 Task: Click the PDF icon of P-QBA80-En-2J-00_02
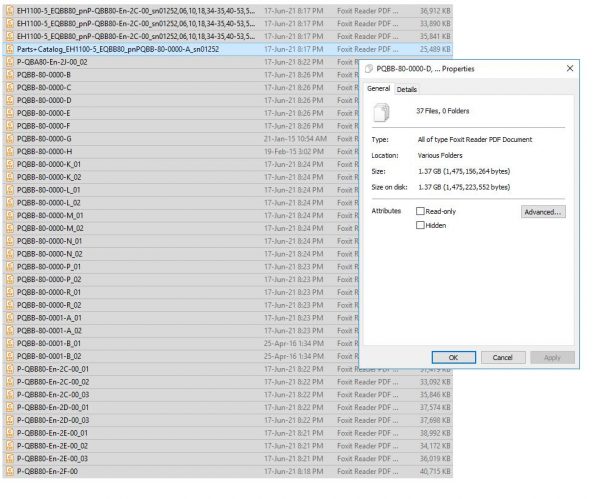click(10, 62)
